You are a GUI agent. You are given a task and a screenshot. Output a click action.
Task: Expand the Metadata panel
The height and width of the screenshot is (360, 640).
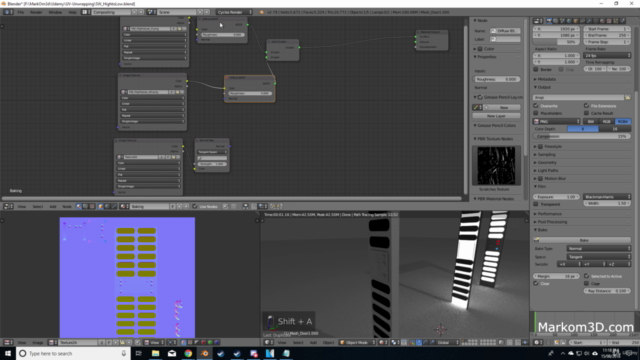pos(546,79)
